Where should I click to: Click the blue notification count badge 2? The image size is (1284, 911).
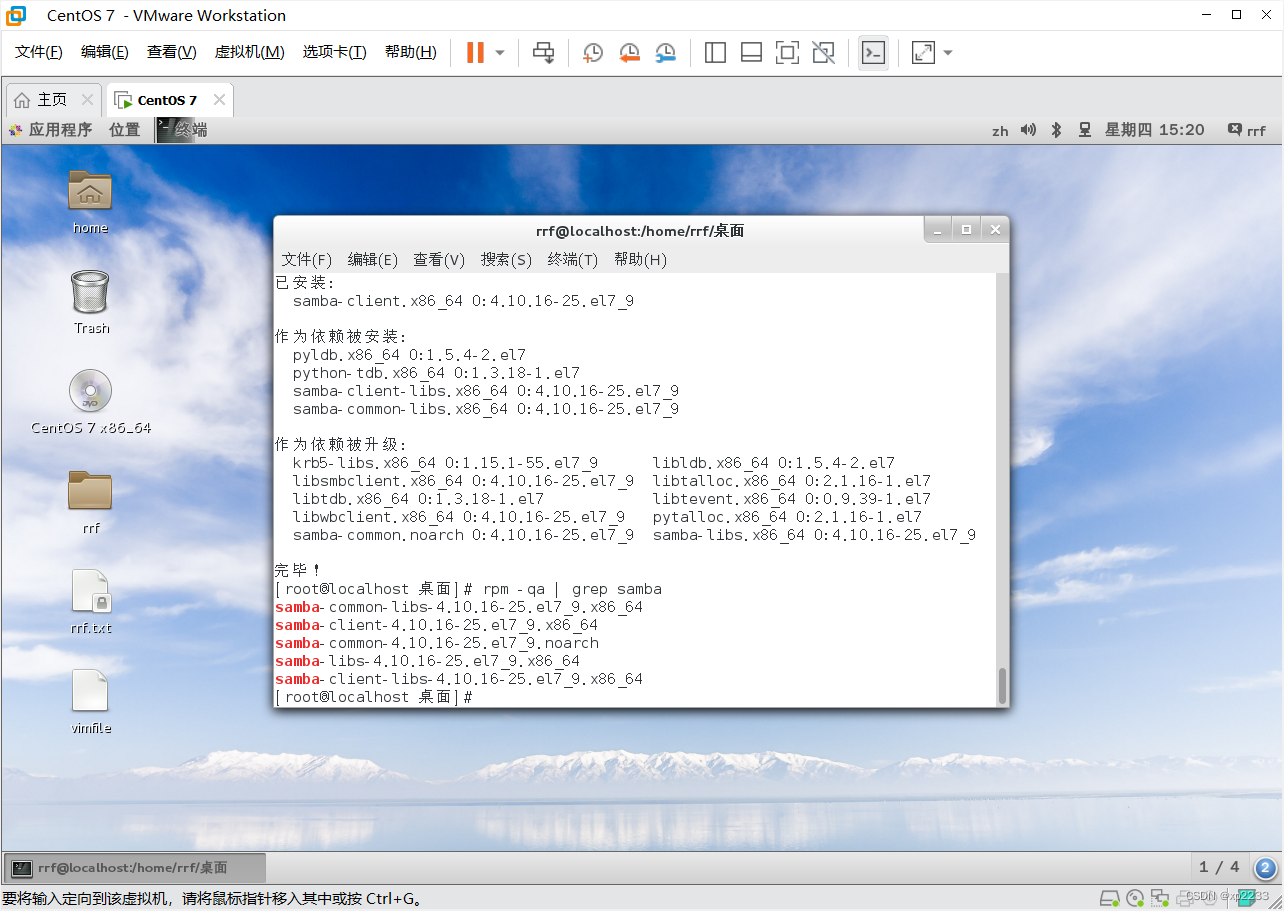coord(1265,867)
